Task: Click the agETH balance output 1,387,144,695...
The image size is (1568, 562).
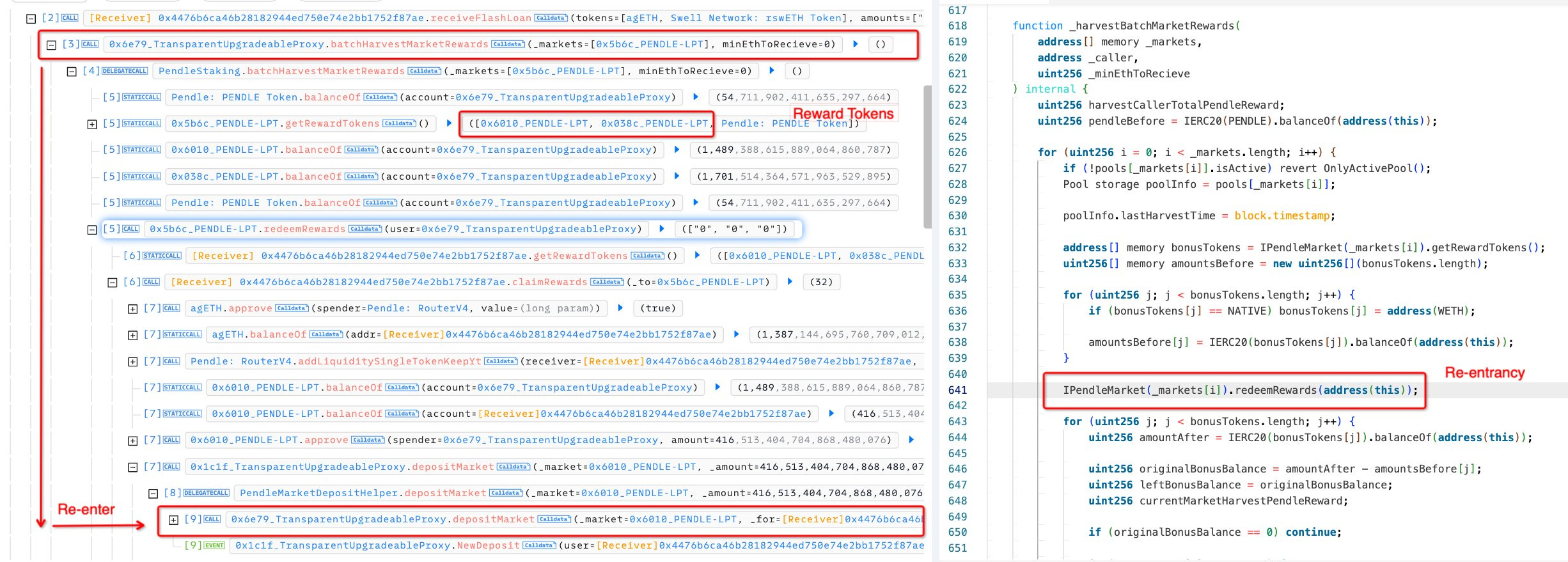Action: [838, 334]
